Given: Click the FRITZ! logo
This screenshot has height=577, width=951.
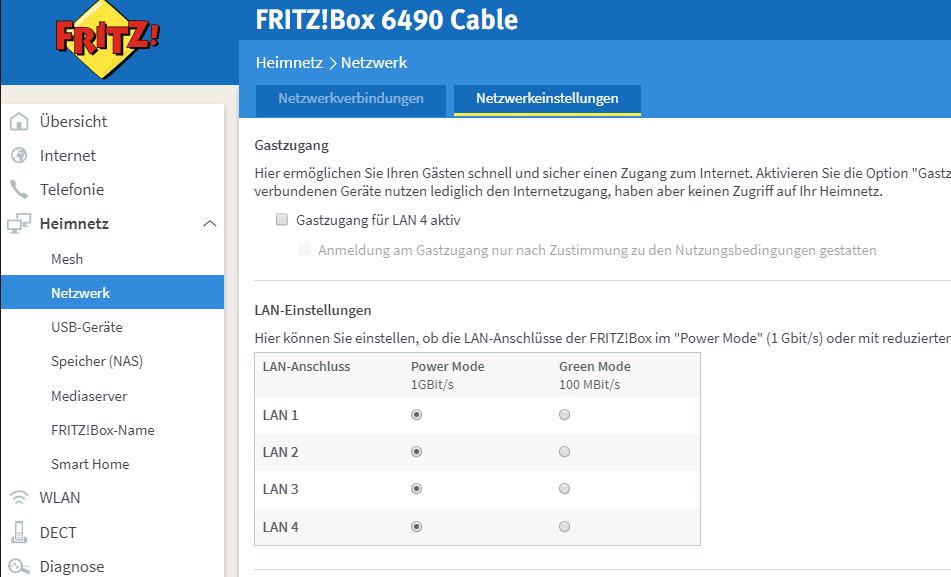Looking at the screenshot, I should (x=107, y=40).
